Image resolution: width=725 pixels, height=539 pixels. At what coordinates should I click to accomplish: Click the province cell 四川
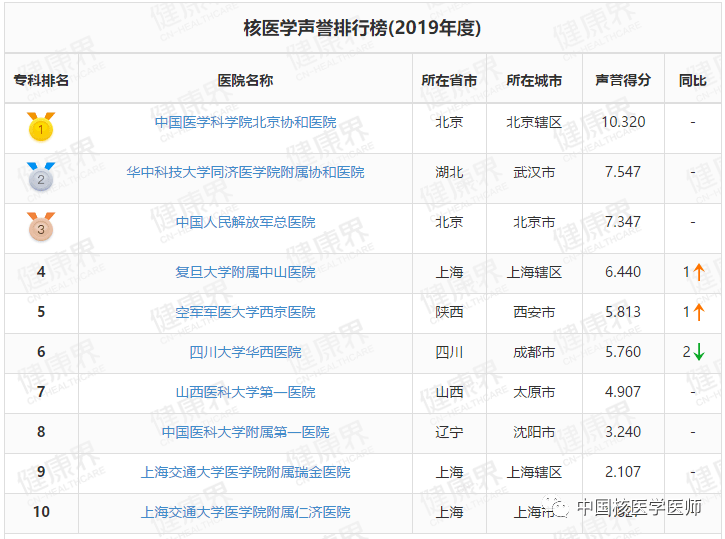[449, 352]
